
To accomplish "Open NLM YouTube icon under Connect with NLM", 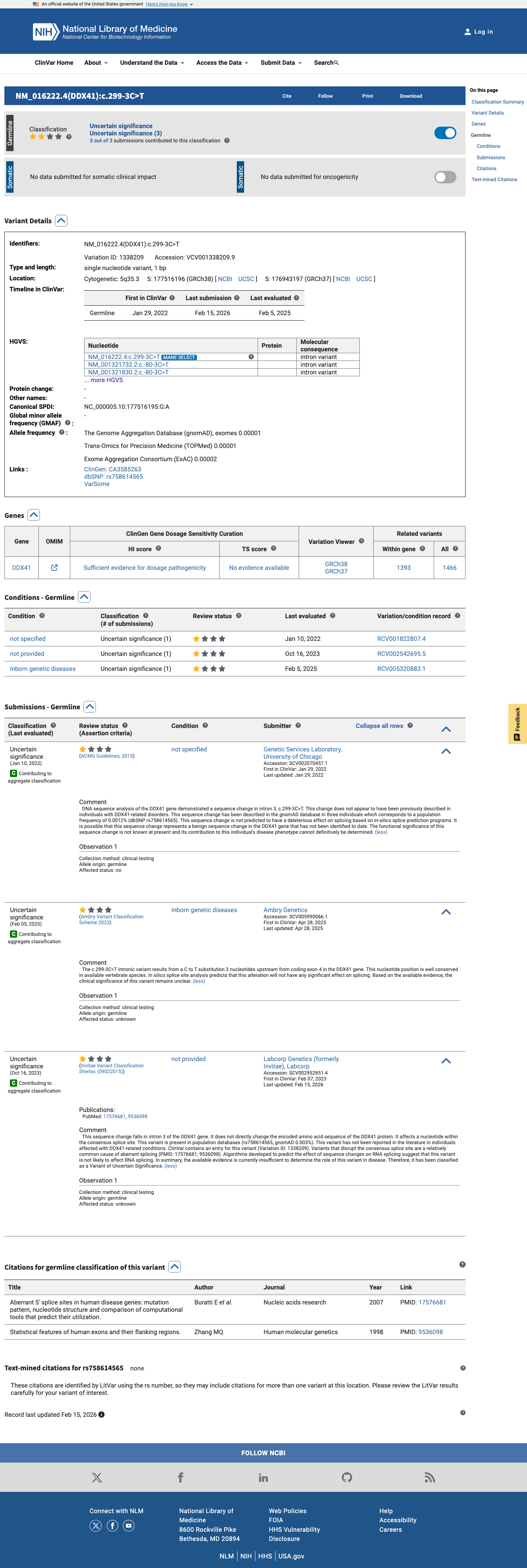I will [128, 1526].
